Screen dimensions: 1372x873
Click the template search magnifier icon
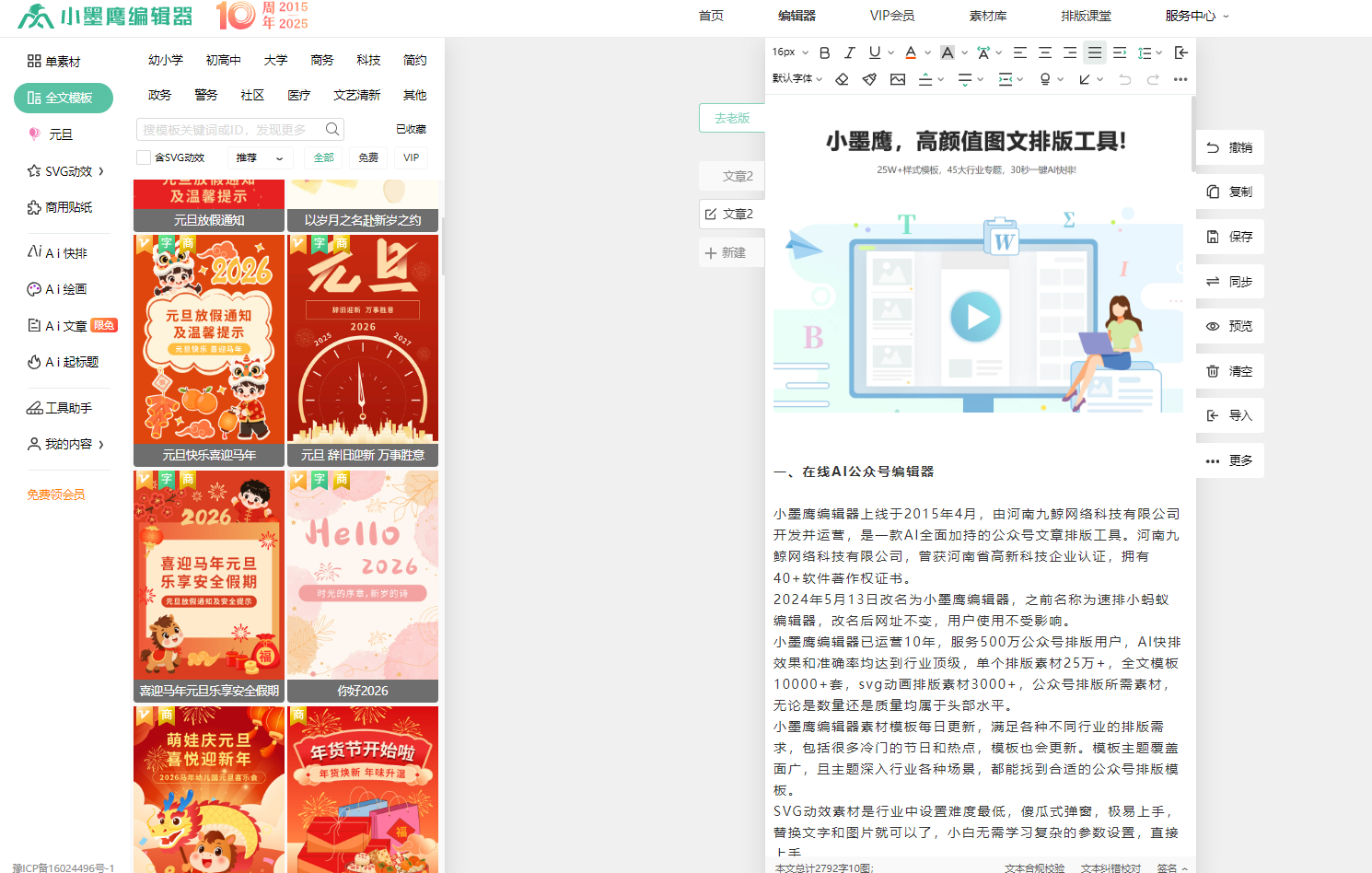coord(332,129)
